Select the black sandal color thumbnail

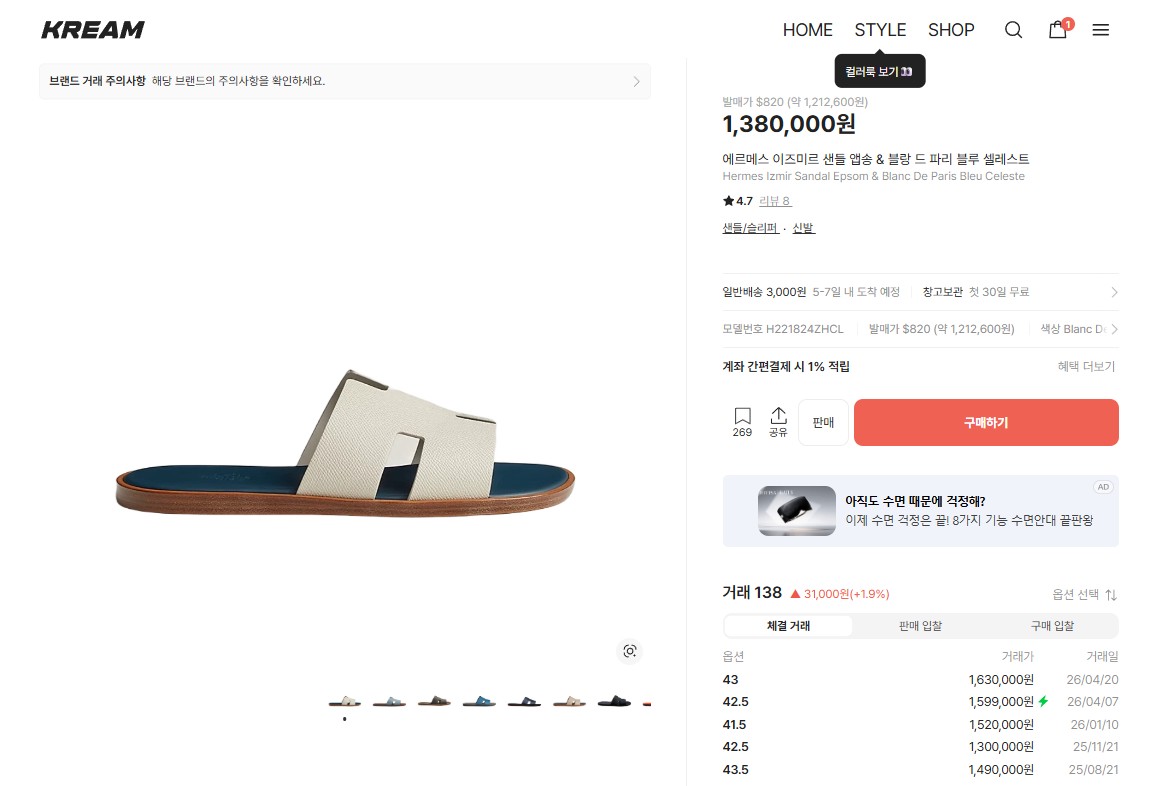coord(614,701)
